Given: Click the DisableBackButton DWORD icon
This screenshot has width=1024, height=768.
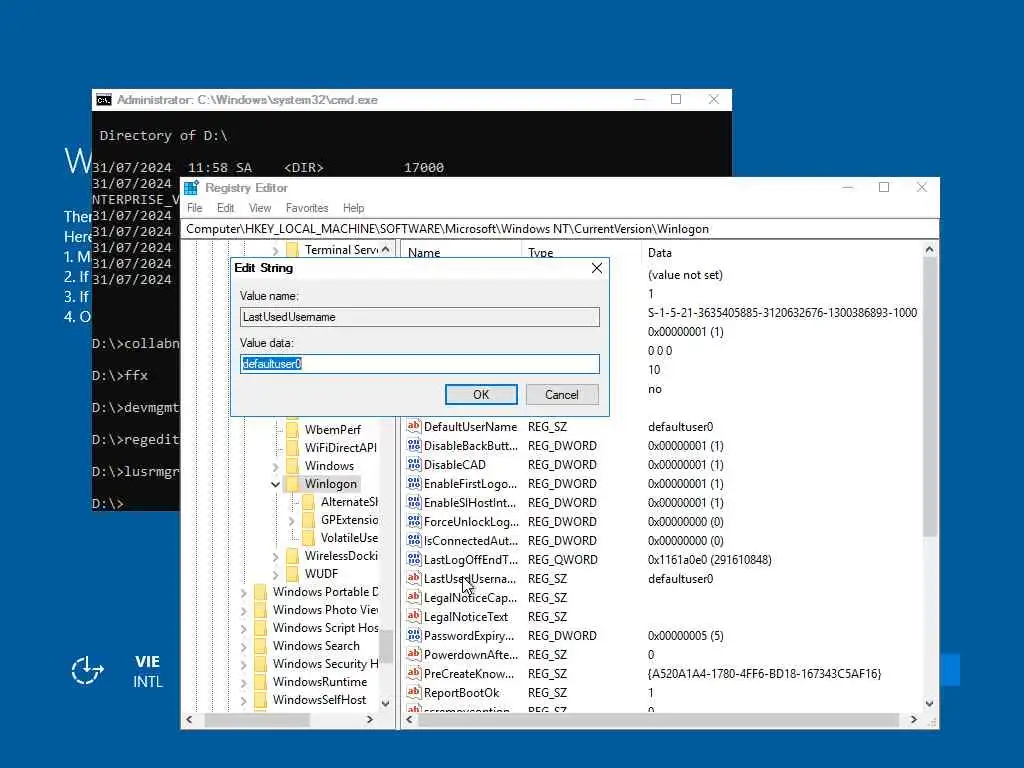Looking at the screenshot, I should tap(413, 445).
